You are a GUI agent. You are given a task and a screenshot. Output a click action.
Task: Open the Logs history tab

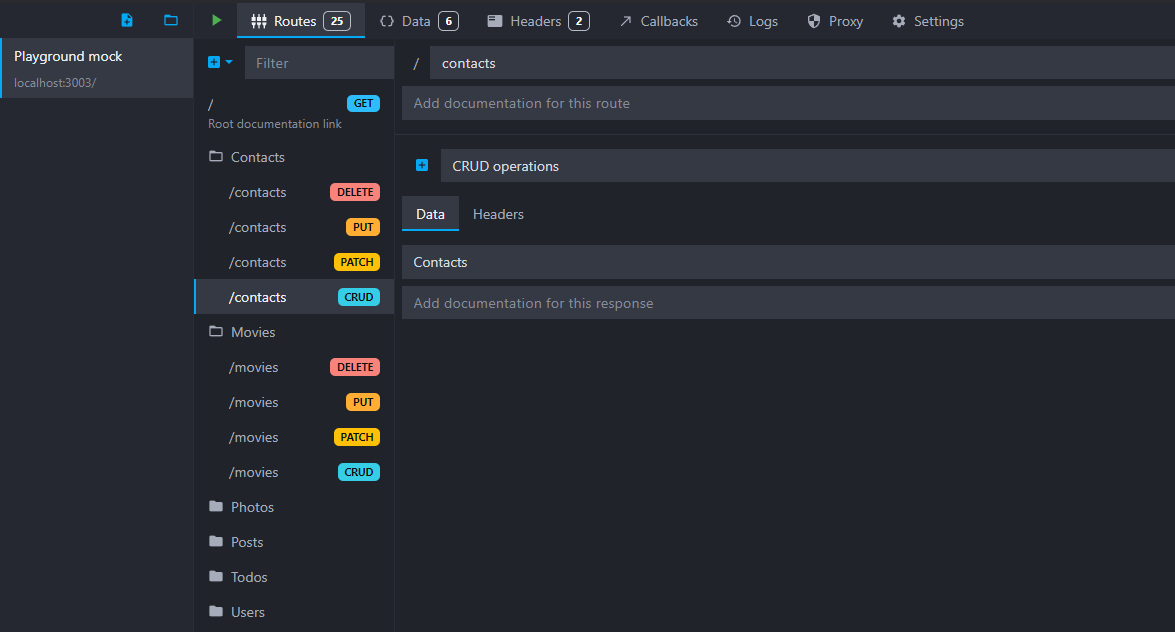[x=752, y=21]
